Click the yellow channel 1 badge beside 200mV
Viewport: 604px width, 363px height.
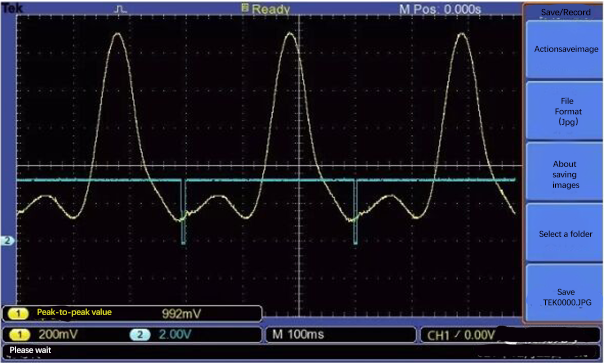tap(19, 334)
